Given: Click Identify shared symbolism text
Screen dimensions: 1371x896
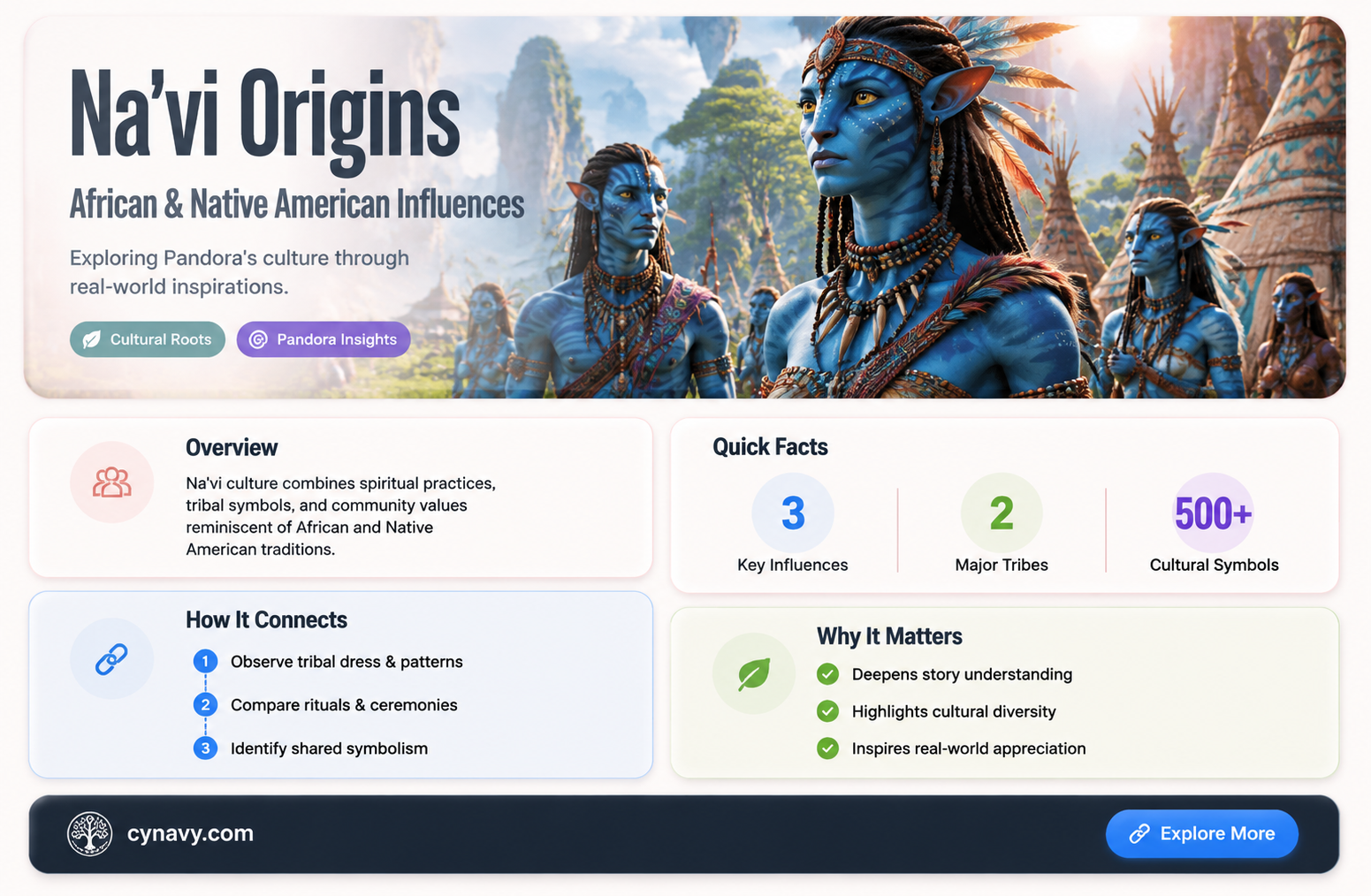Looking at the screenshot, I should coord(329,748).
